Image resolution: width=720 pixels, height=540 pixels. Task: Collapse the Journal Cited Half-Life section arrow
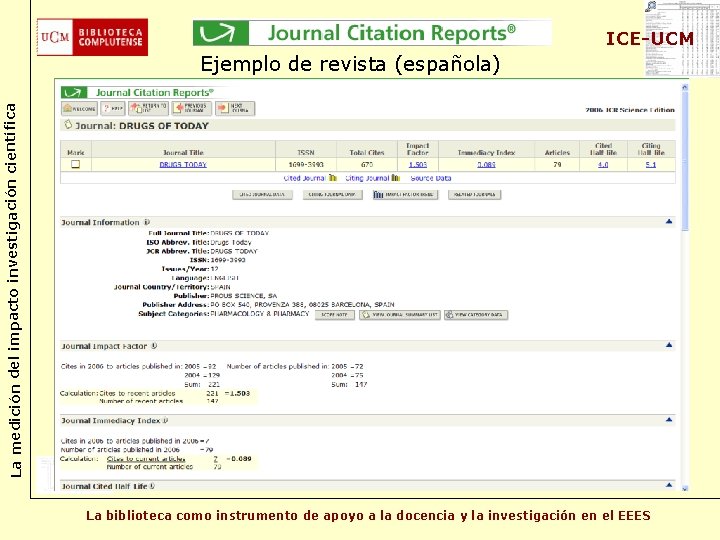(x=669, y=485)
